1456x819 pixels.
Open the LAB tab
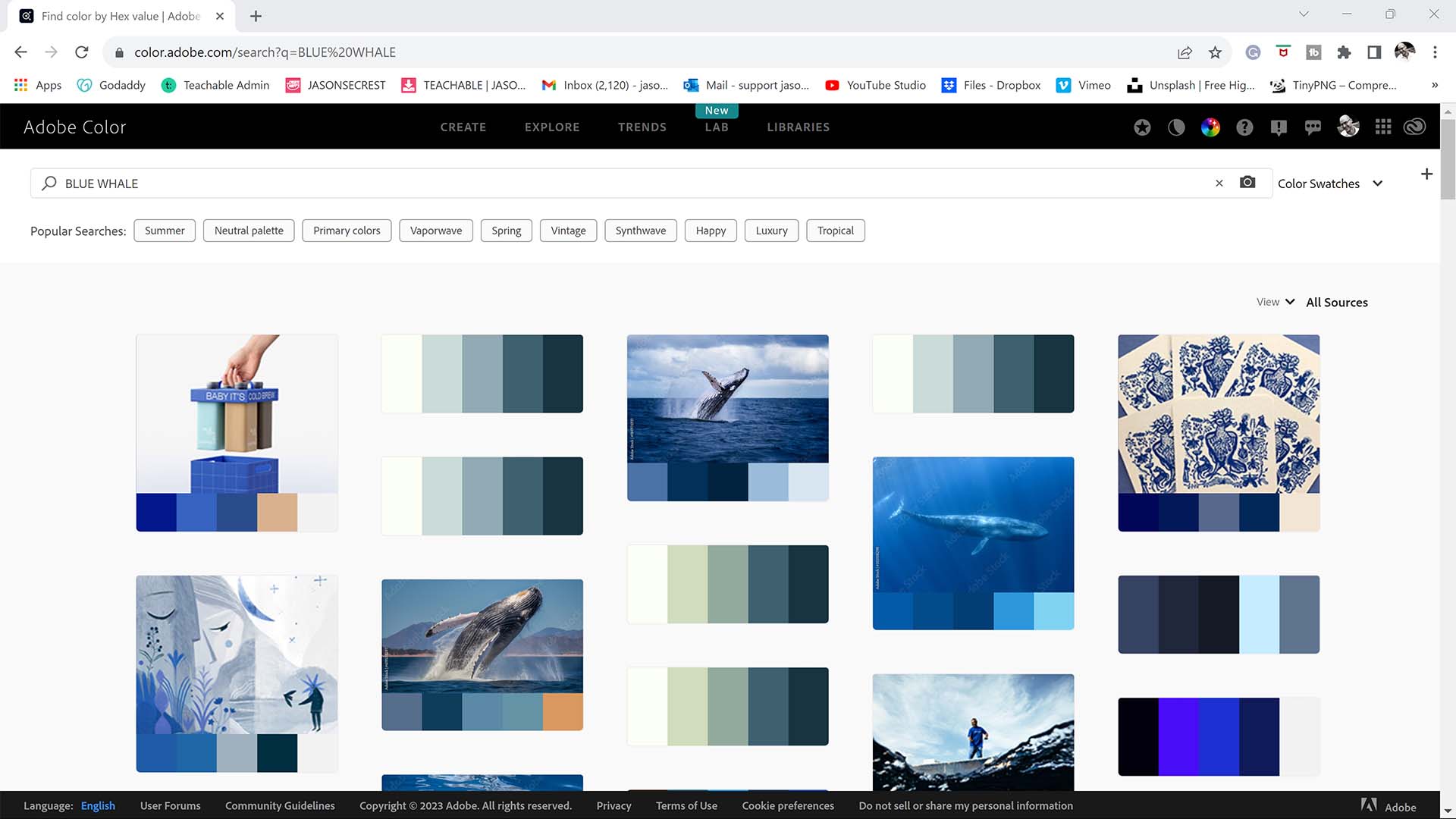[x=717, y=127]
